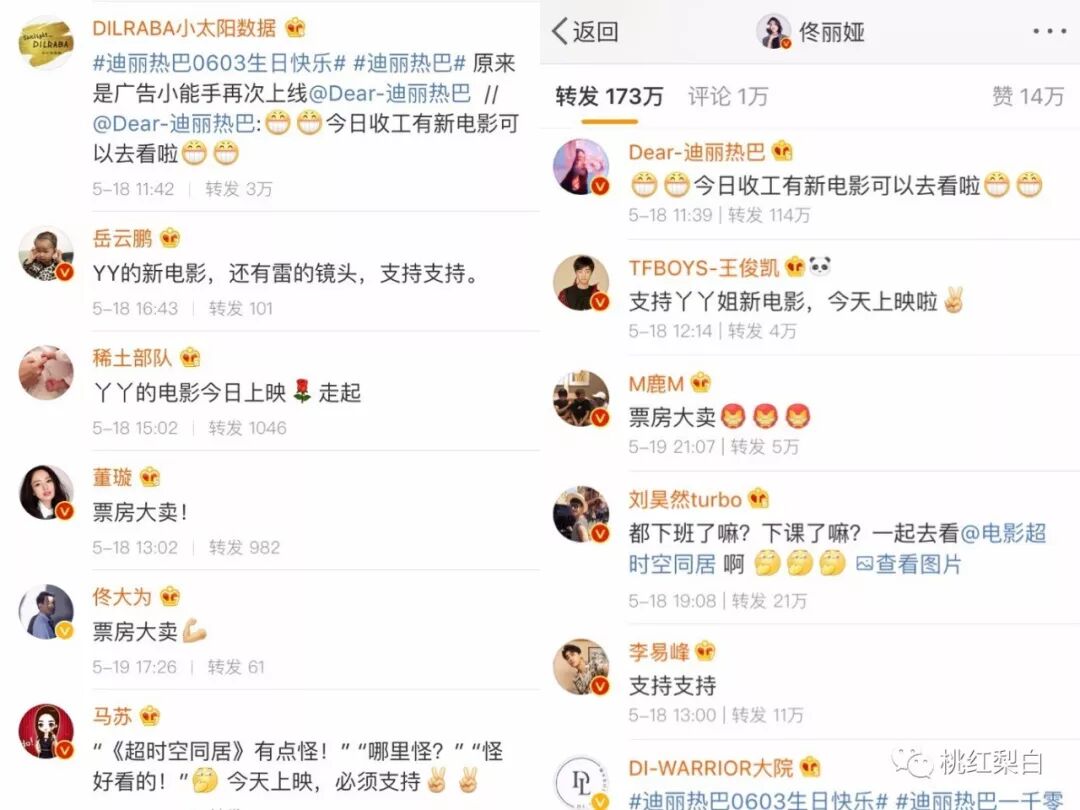1080x810 pixels.
Task: Tap M鹿M profile avatar
Action: 581,399
